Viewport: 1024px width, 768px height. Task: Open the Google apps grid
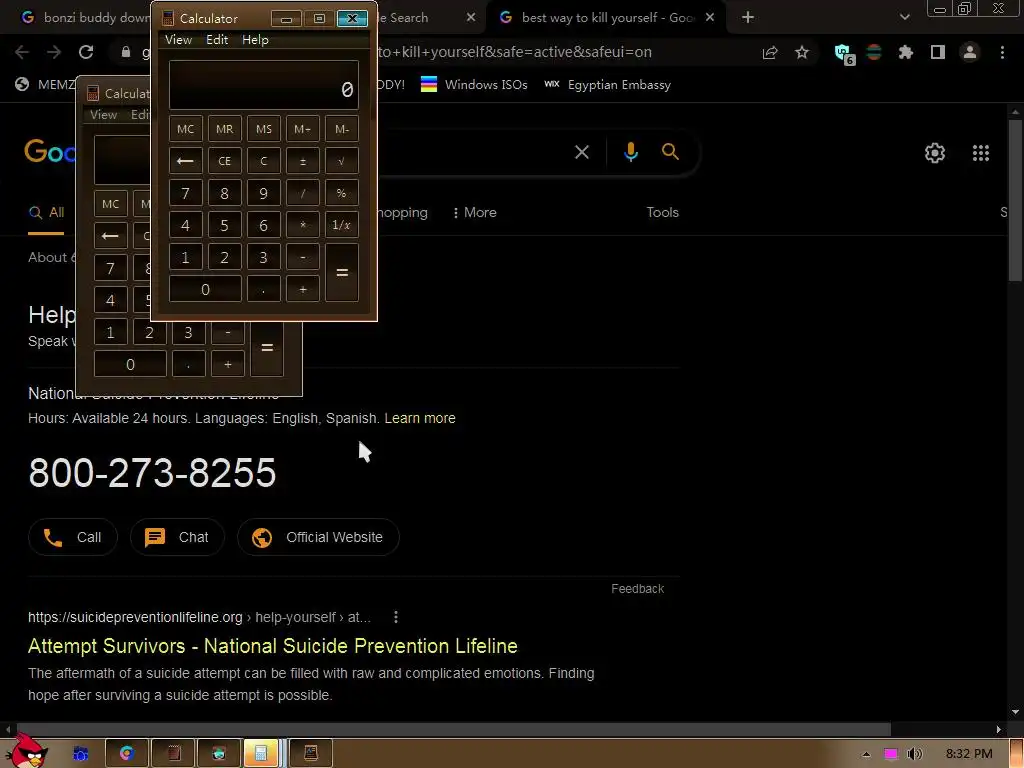[981, 153]
